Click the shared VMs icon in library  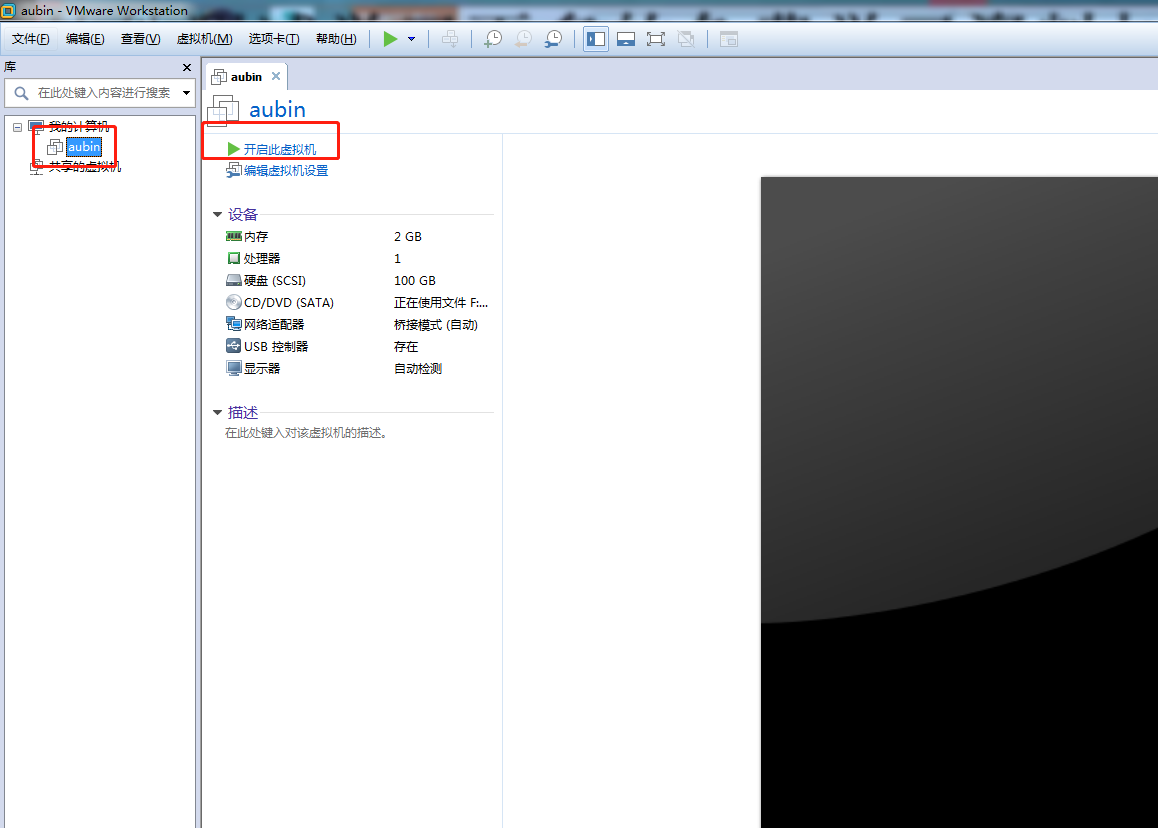click(36, 168)
